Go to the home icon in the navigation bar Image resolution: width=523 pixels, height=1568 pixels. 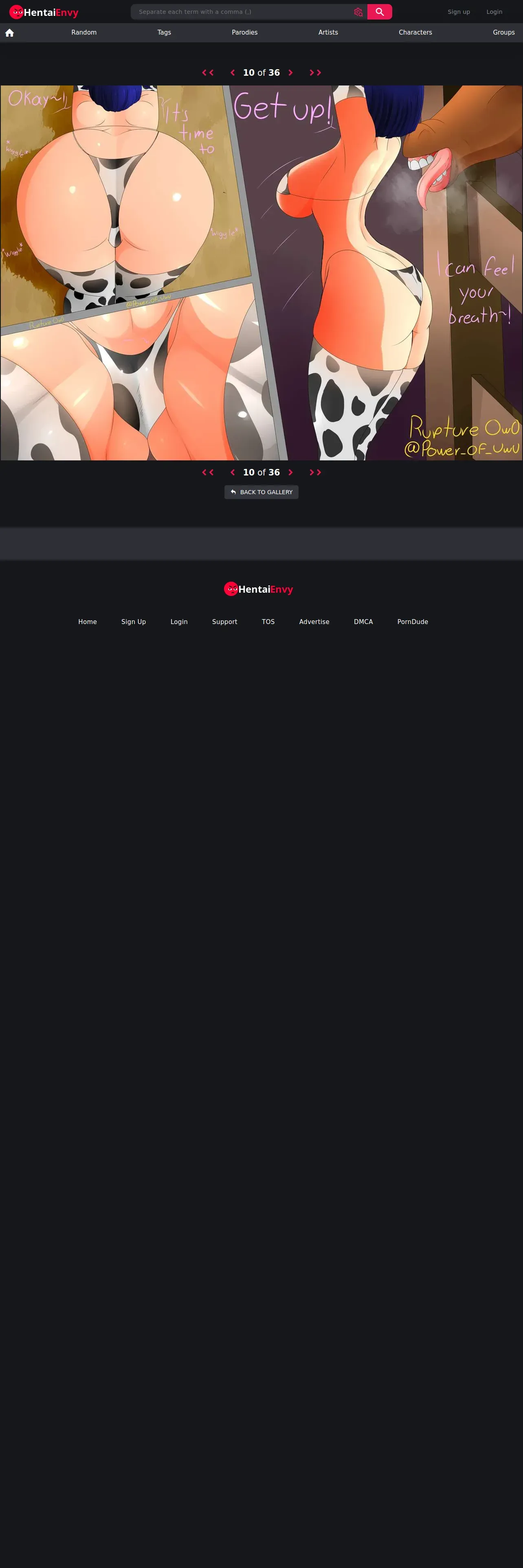(10, 33)
